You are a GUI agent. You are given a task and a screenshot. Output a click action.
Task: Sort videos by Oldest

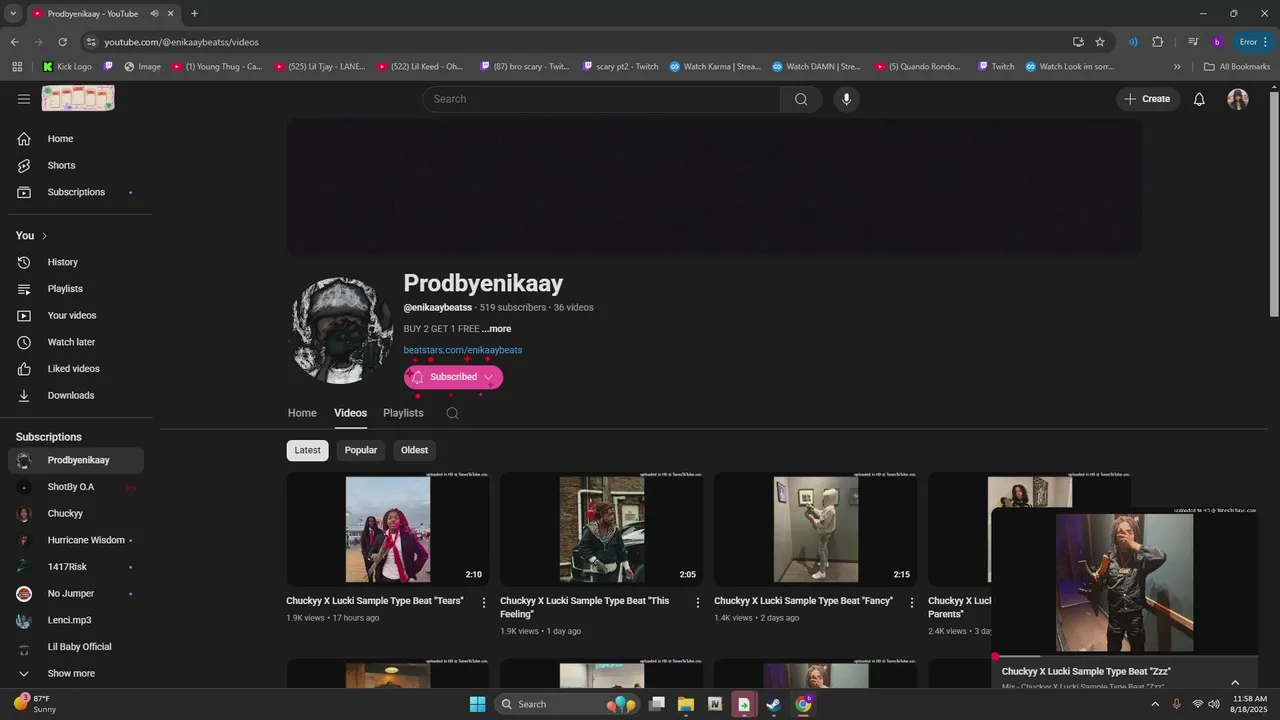pos(415,450)
